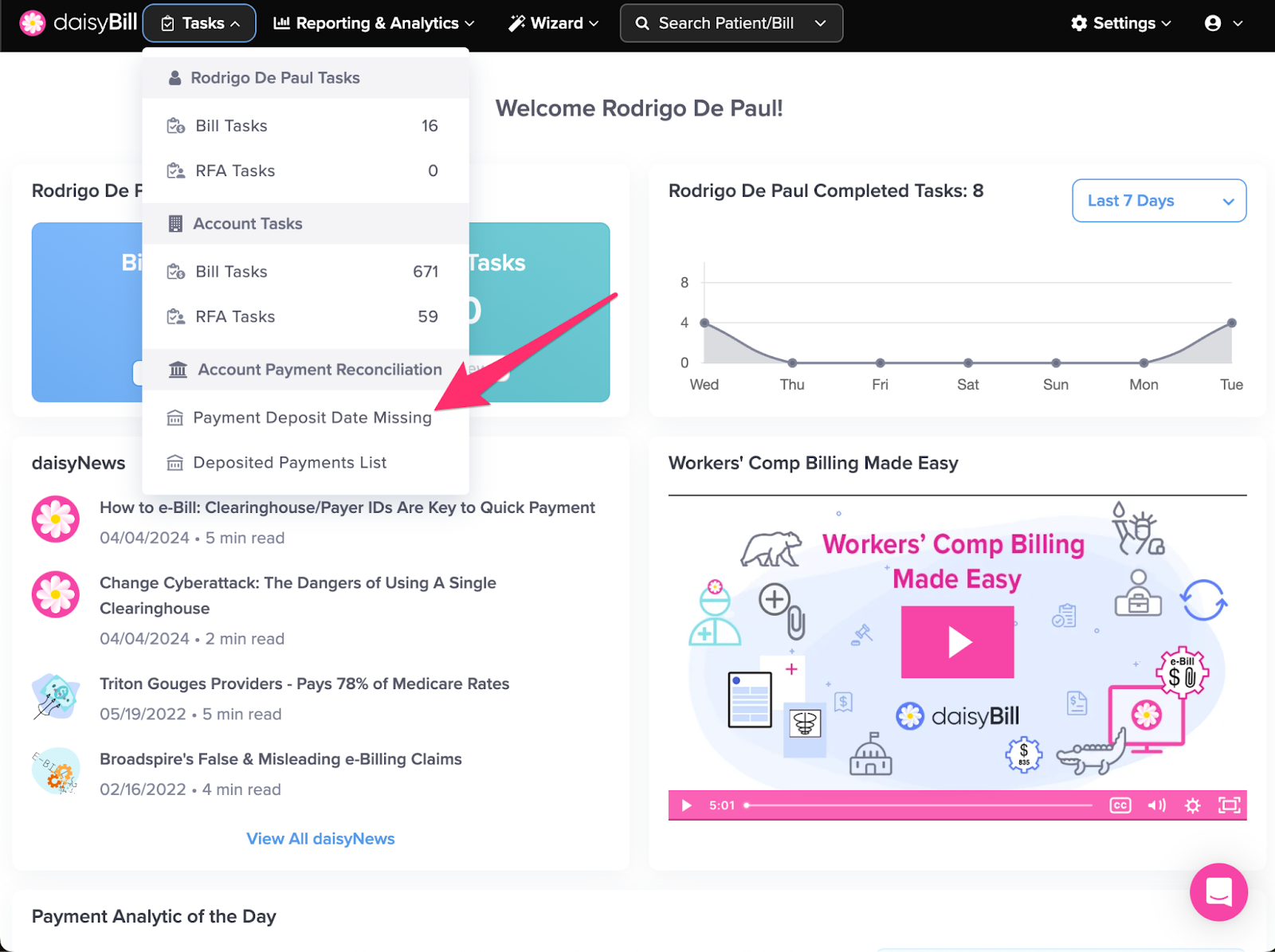The image size is (1275, 952).
Task: Click the View All daisyNews link
Action: [x=320, y=839]
